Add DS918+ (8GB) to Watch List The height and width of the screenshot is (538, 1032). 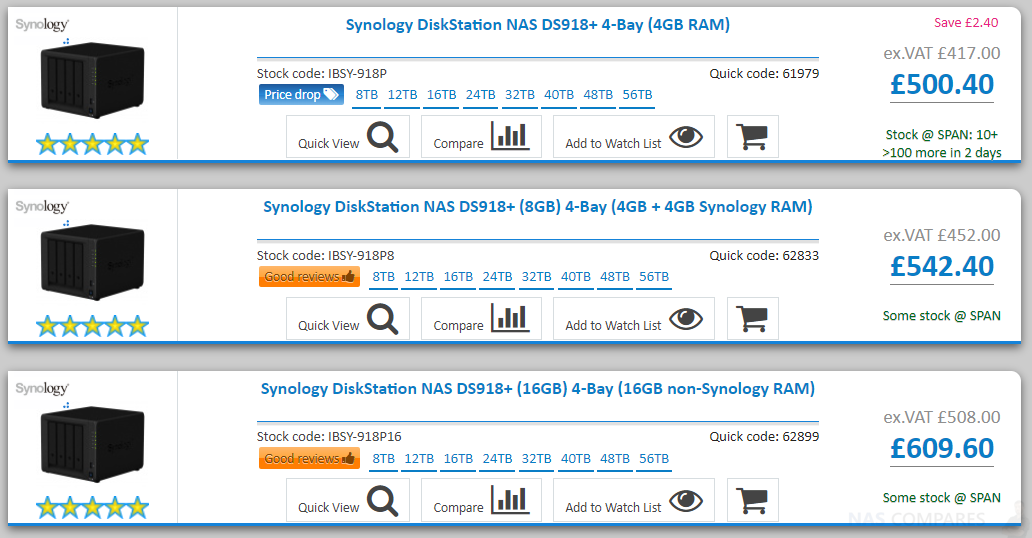pos(634,319)
